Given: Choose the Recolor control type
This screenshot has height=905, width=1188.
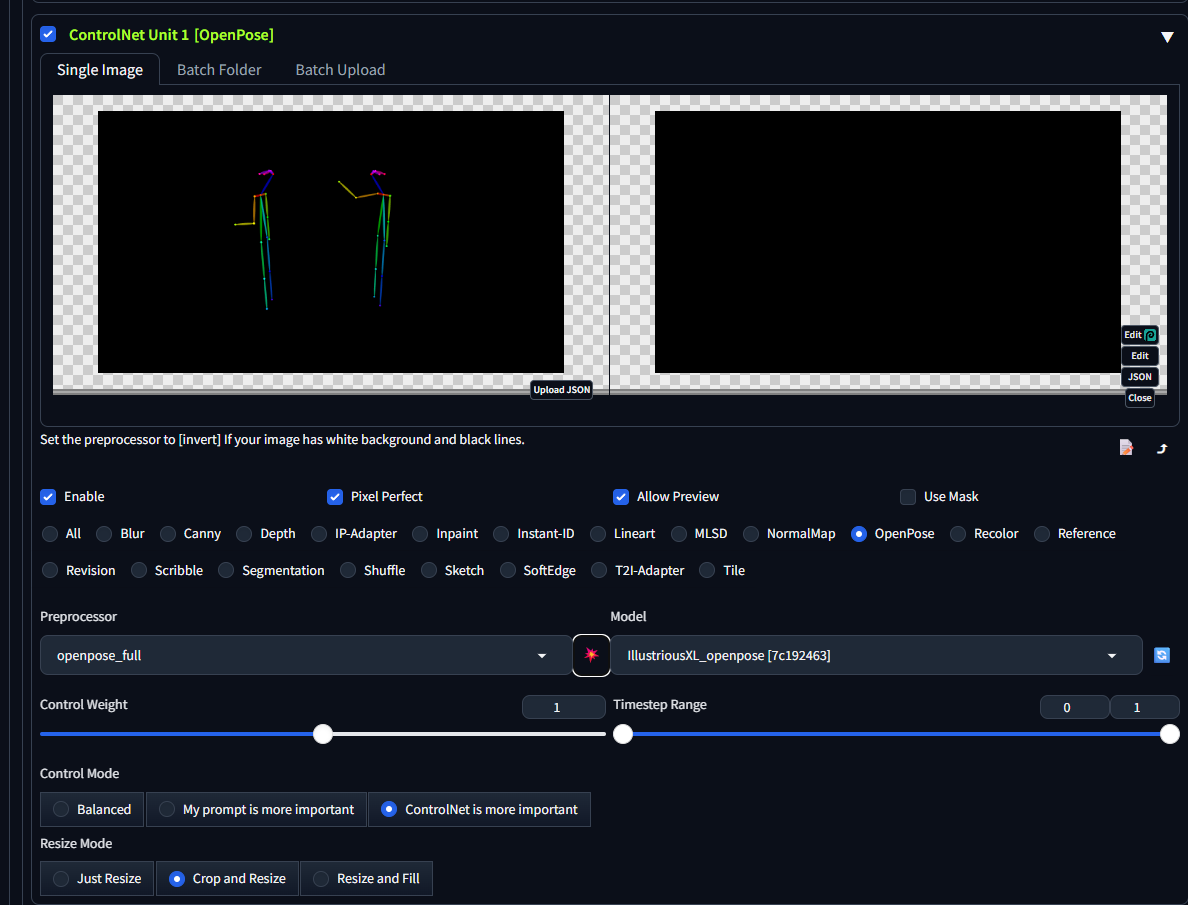Looking at the screenshot, I should pyautogui.click(x=984, y=534).
